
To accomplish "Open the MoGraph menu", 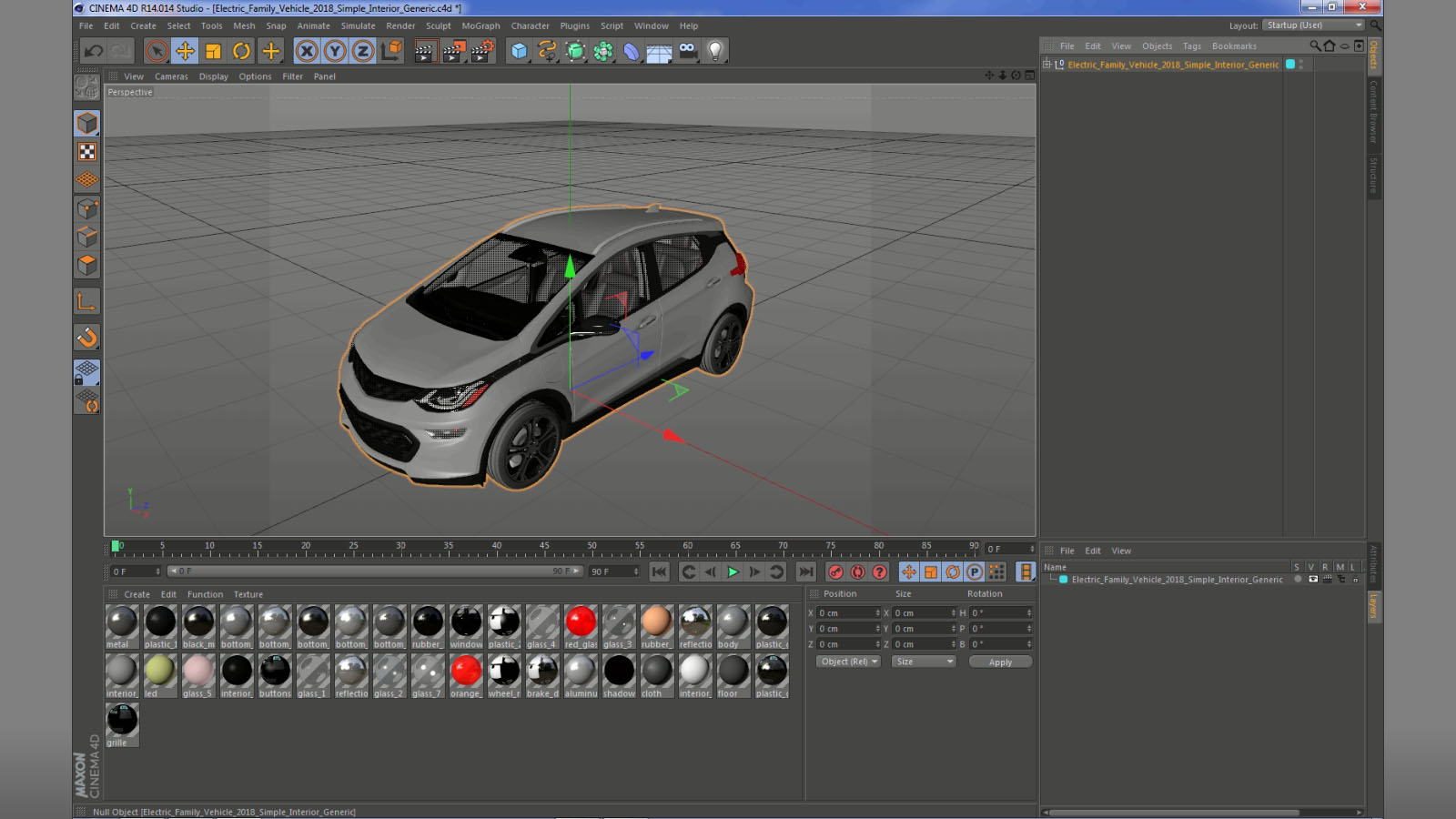I will coord(480,25).
